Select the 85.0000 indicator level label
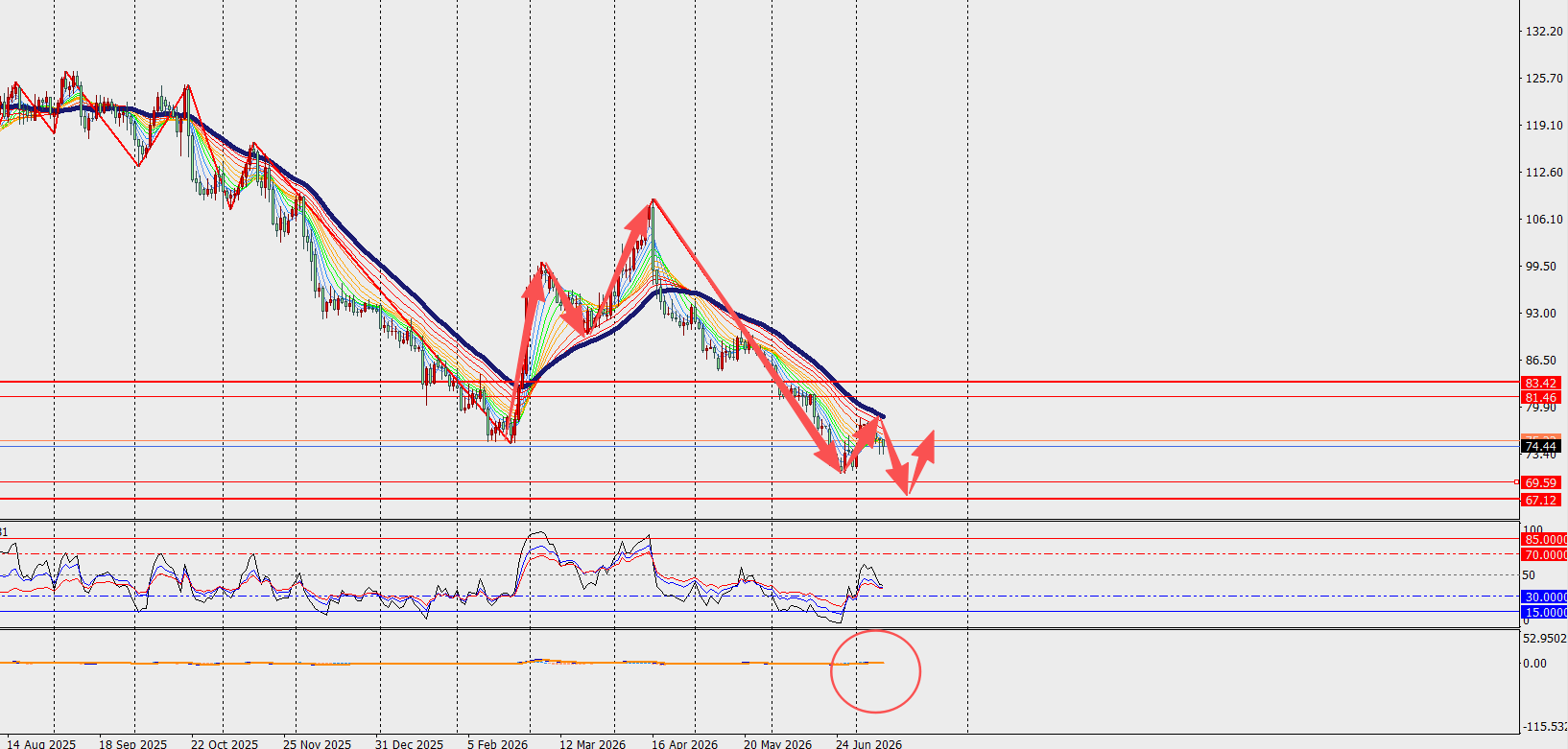The height and width of the screenshot is (749, 1568). click(x=1545, y=540)
